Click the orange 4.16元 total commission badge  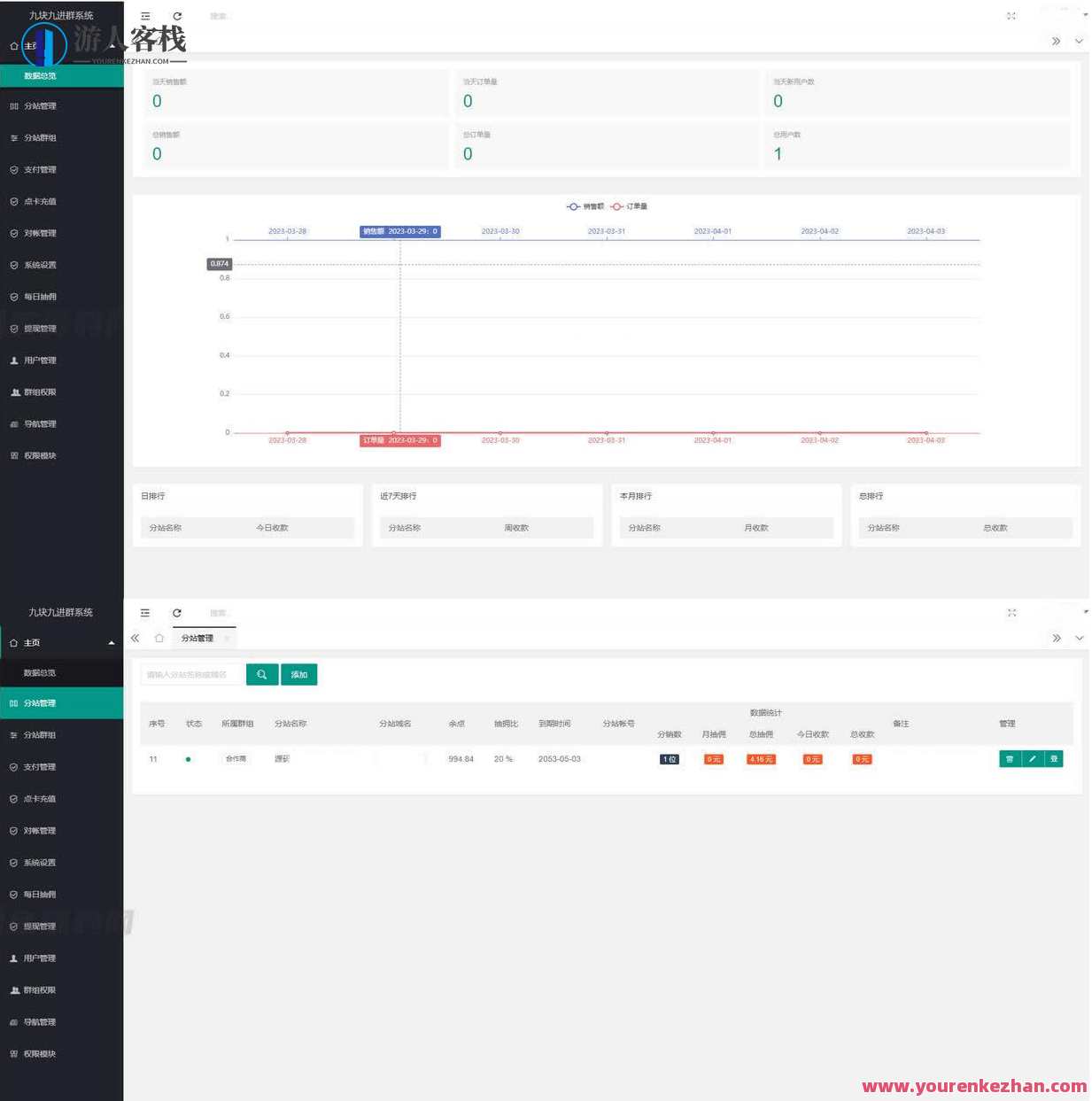coord(761,760)
